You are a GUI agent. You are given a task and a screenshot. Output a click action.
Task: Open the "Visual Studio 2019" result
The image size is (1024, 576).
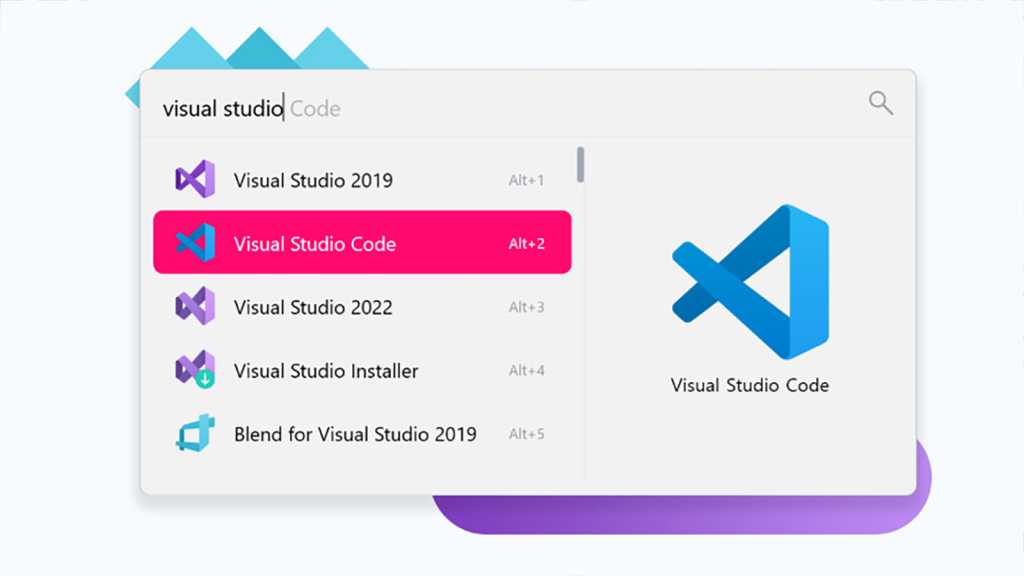coord(362,180)
